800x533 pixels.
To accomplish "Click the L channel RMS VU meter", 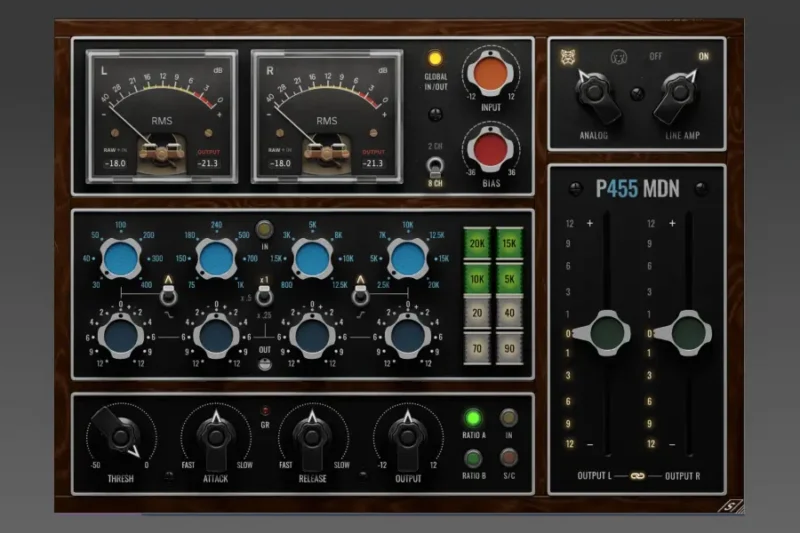I will (x=161, y=116).
